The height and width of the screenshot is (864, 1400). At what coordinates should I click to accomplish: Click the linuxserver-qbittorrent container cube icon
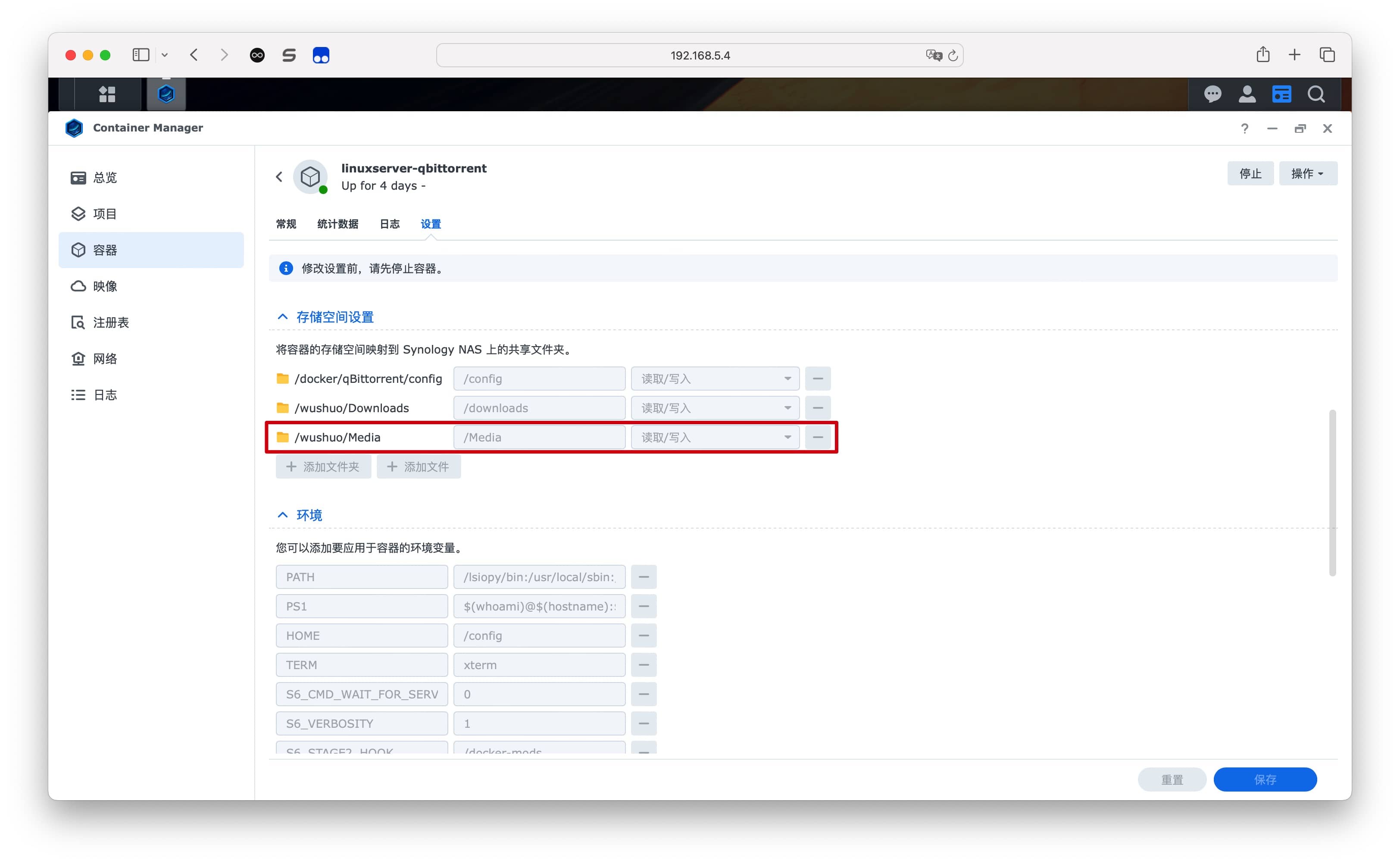tap(310, 177)
